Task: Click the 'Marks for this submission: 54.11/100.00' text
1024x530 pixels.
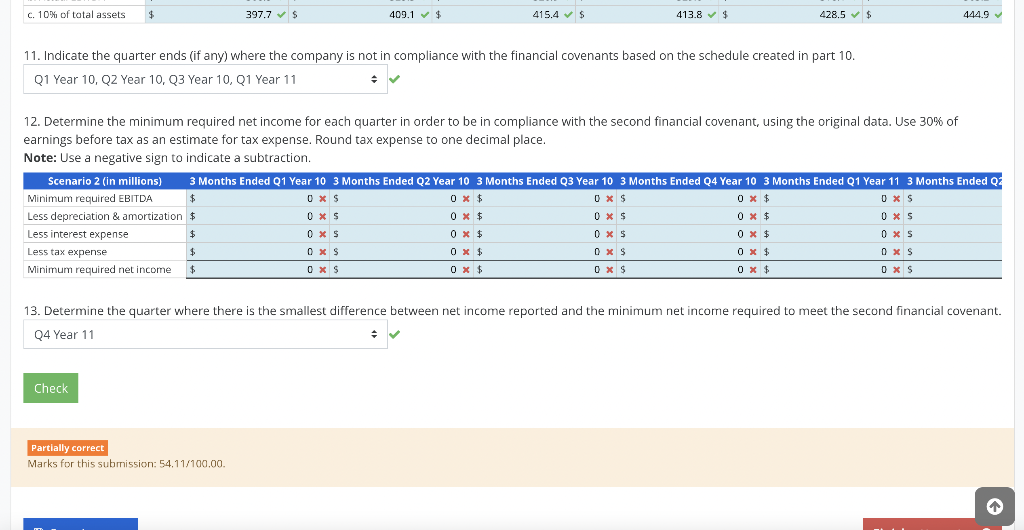Action: 126,464
